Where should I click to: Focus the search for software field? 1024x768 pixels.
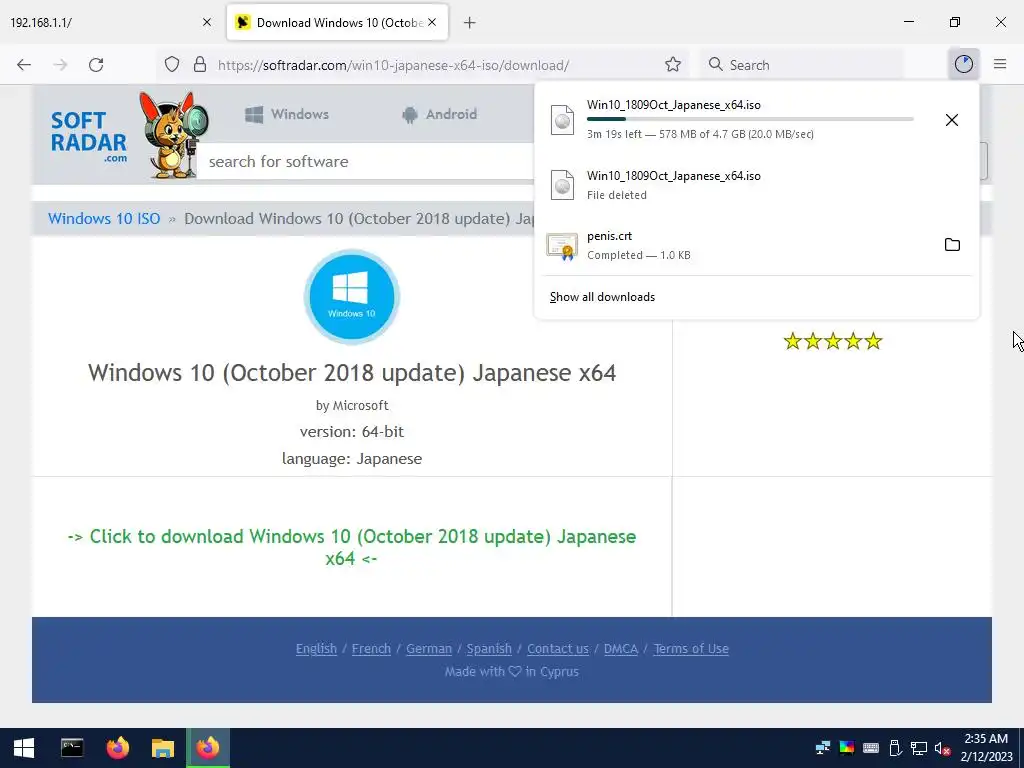366,161
